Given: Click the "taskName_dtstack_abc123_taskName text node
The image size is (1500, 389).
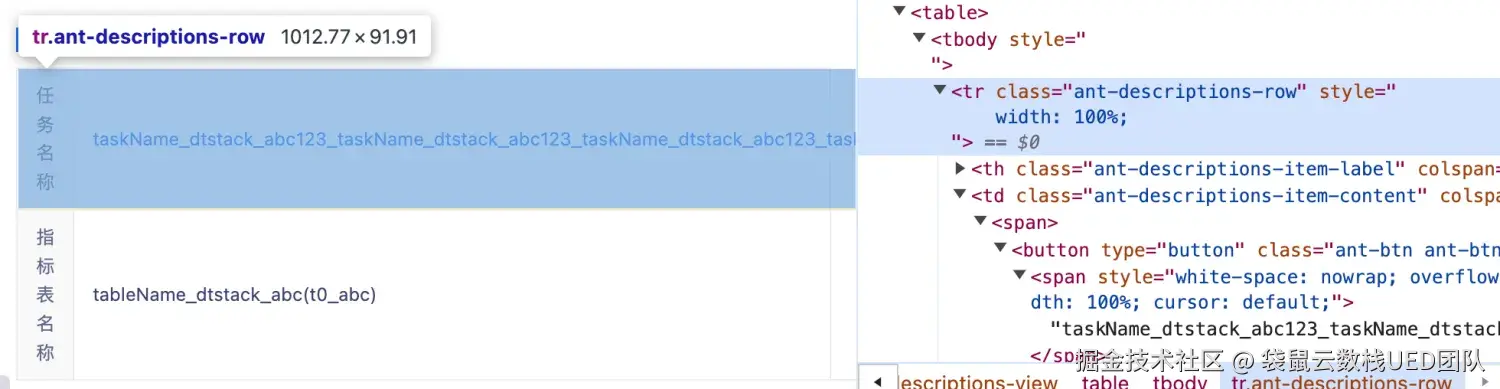Looking at the screenshot, I should (1275, 328).
